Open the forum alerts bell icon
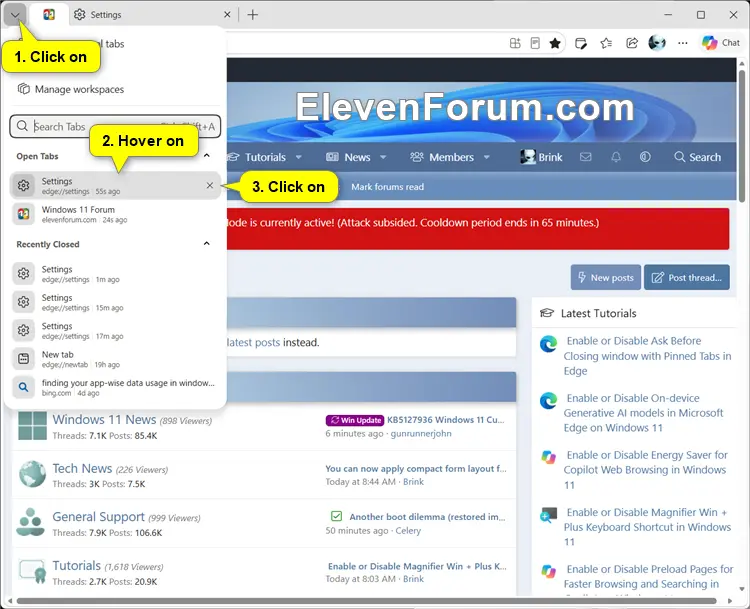This screenshot has height=609, width=750. [616, 157]
